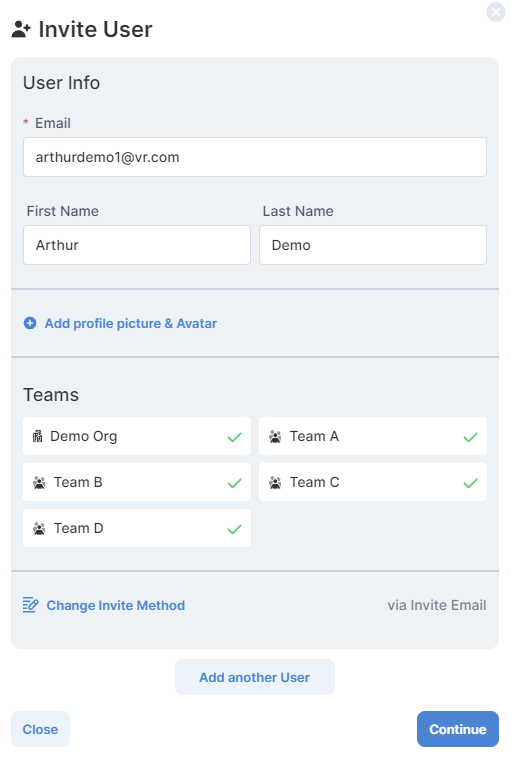
Task: Open Add profile picture & Avatar link
Action: [x=130, y=323]
